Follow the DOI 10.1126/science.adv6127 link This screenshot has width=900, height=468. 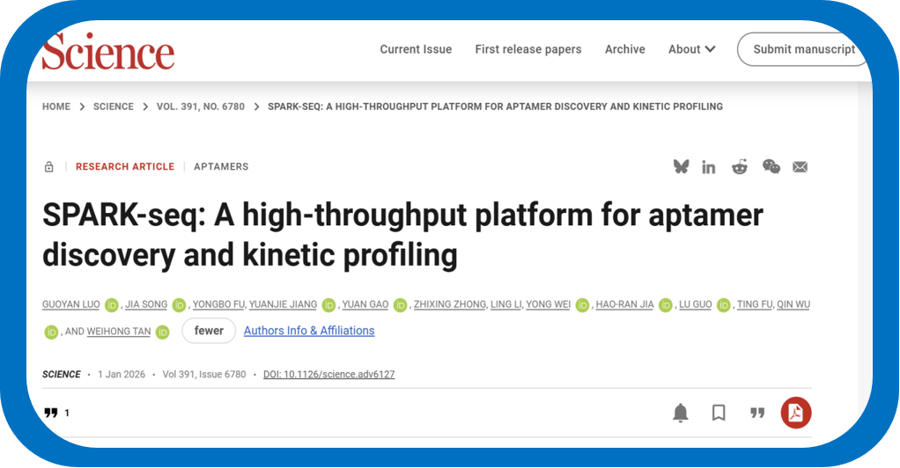point(330,375)
